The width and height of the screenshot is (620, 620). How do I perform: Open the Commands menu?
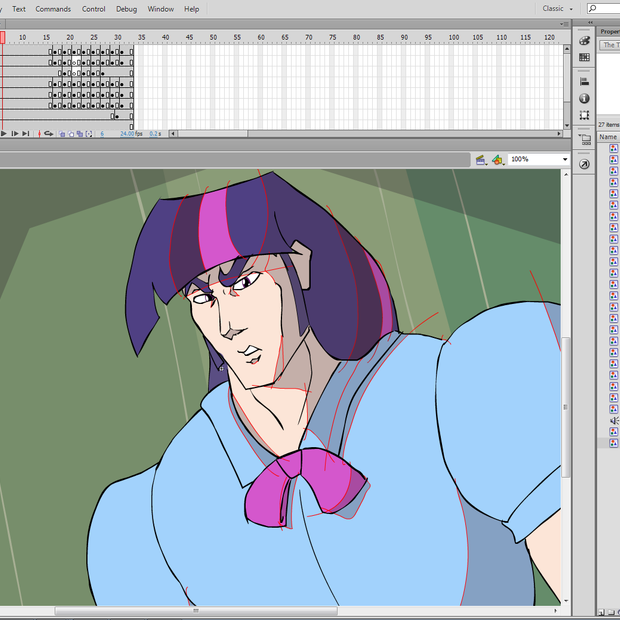(53, 9)
